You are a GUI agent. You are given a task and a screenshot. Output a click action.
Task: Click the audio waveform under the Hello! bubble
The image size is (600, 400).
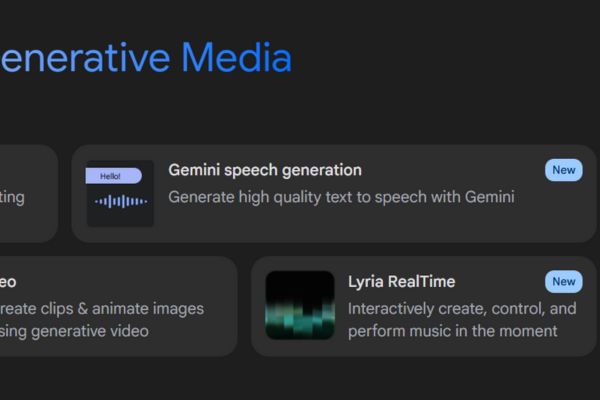point(121,201)
